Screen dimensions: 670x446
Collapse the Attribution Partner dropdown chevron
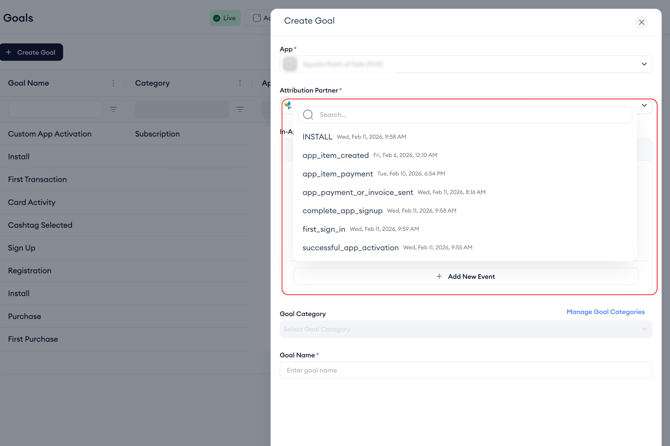point(644,106)
